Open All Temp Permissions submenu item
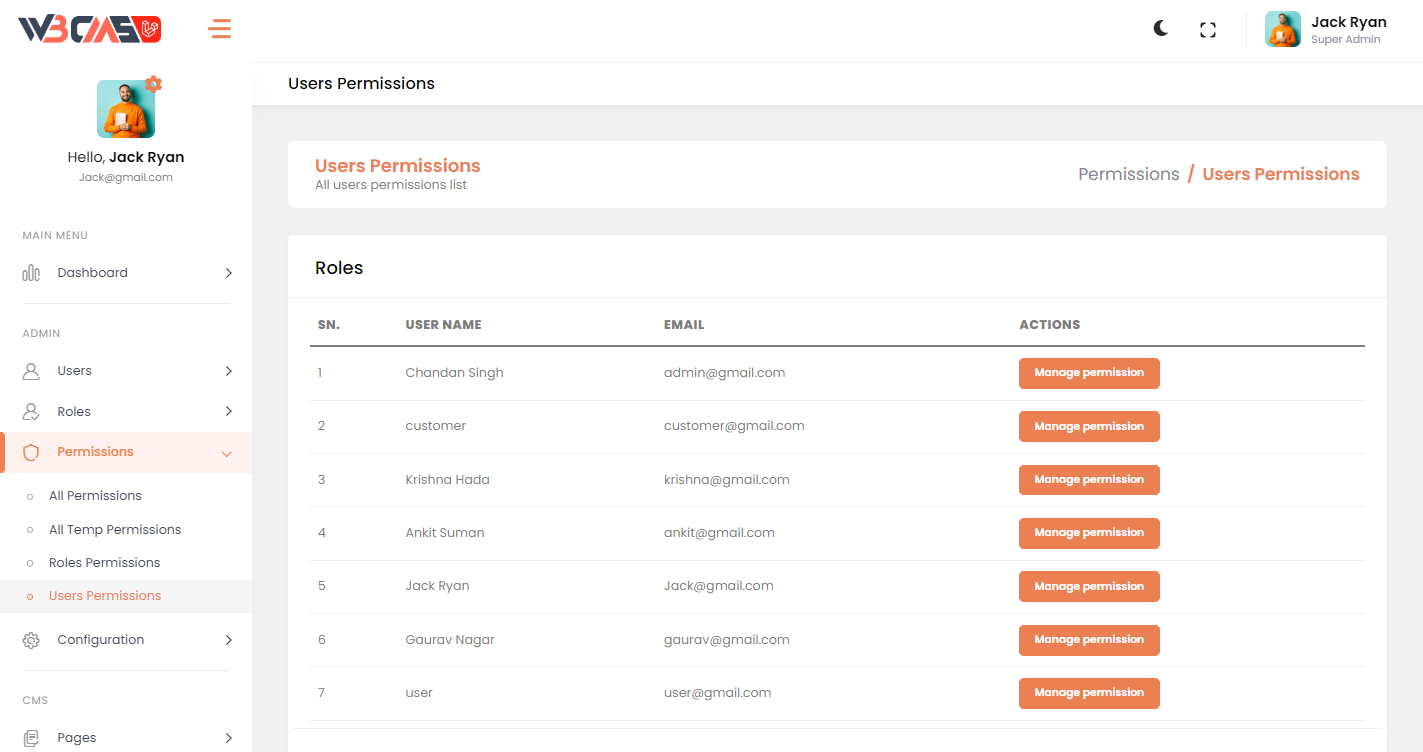The width and height of the screenshot is (1423, 752). (115, 530)
